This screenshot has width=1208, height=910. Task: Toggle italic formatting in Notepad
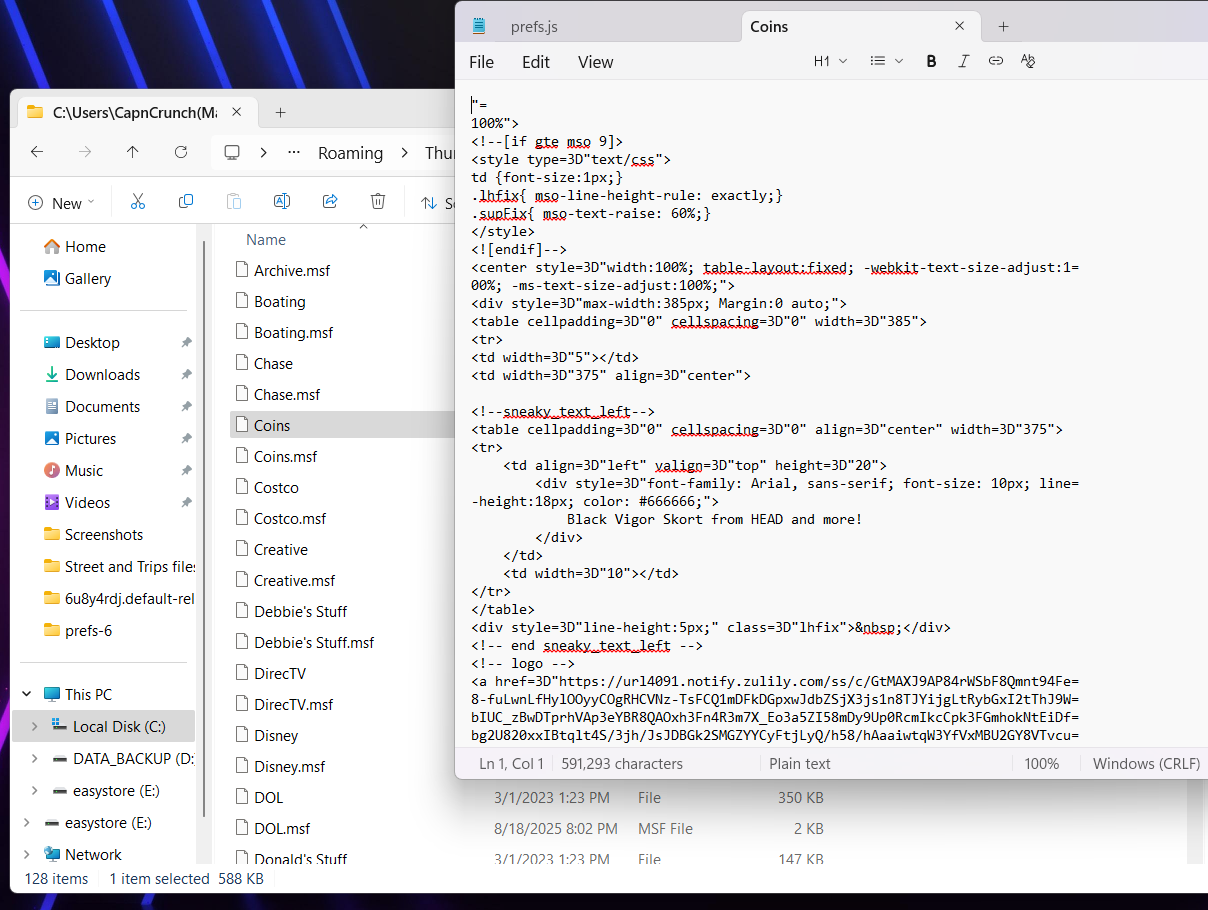click(x=963, y=61)
